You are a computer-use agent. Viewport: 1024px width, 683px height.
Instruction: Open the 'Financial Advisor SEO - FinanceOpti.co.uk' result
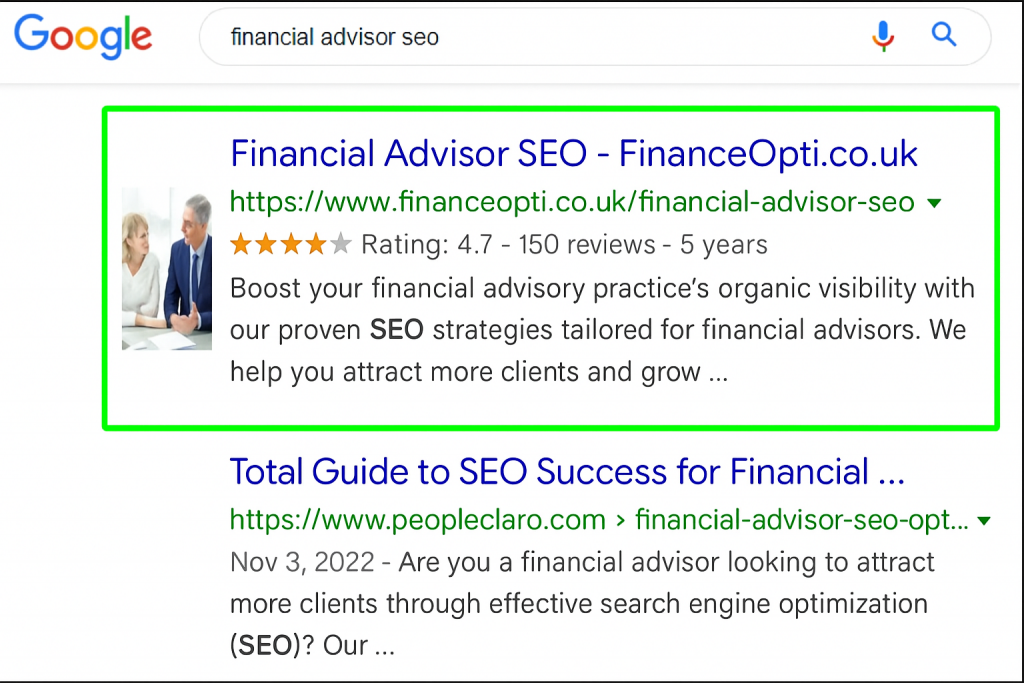tap(573, 154)
